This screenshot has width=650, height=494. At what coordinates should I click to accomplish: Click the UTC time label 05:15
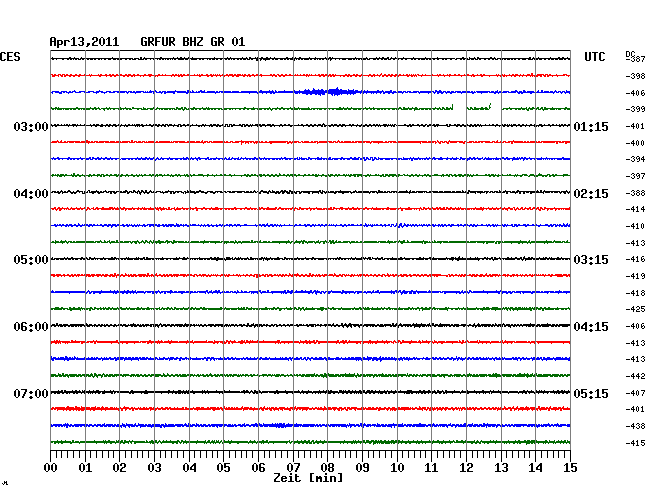(x=591, y=393)
